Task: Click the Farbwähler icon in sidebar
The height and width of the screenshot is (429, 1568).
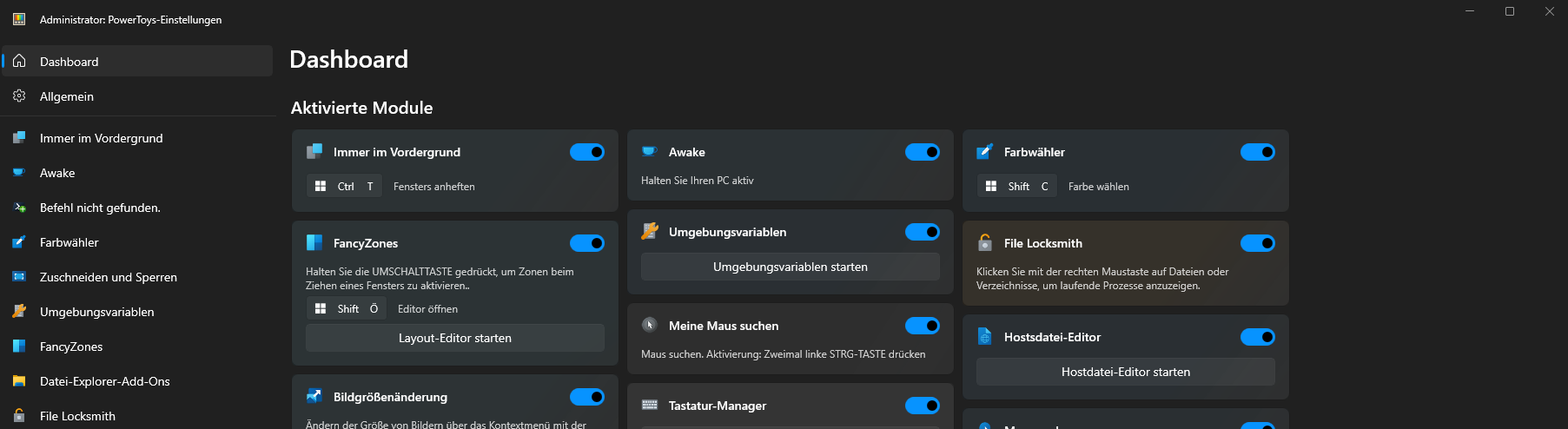Action: click(19, 242)
